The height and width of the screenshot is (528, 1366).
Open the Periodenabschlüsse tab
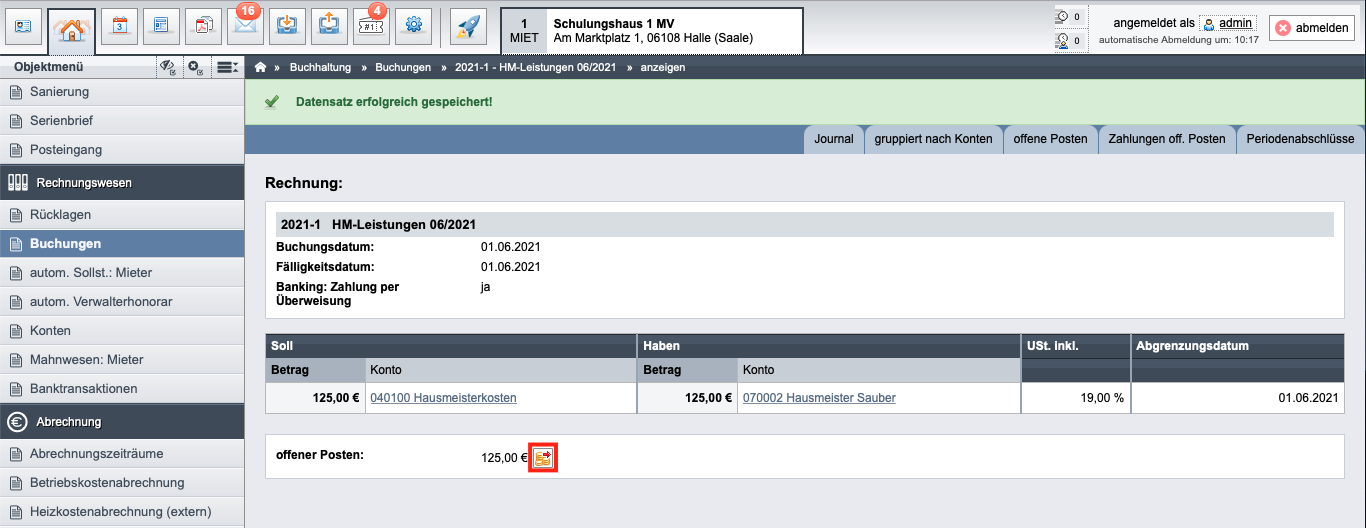1300,139
